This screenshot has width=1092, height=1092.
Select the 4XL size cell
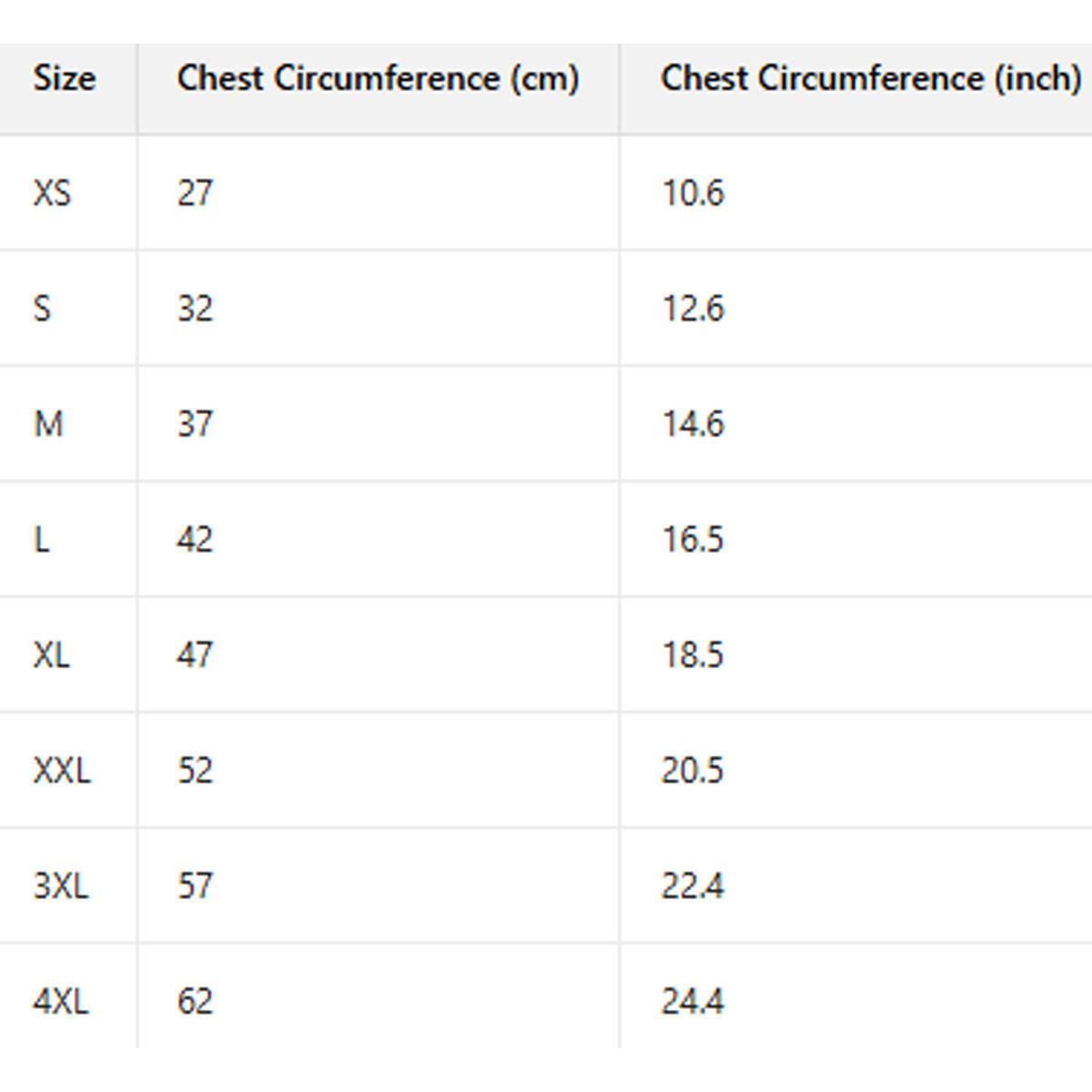pos(61,1002)
